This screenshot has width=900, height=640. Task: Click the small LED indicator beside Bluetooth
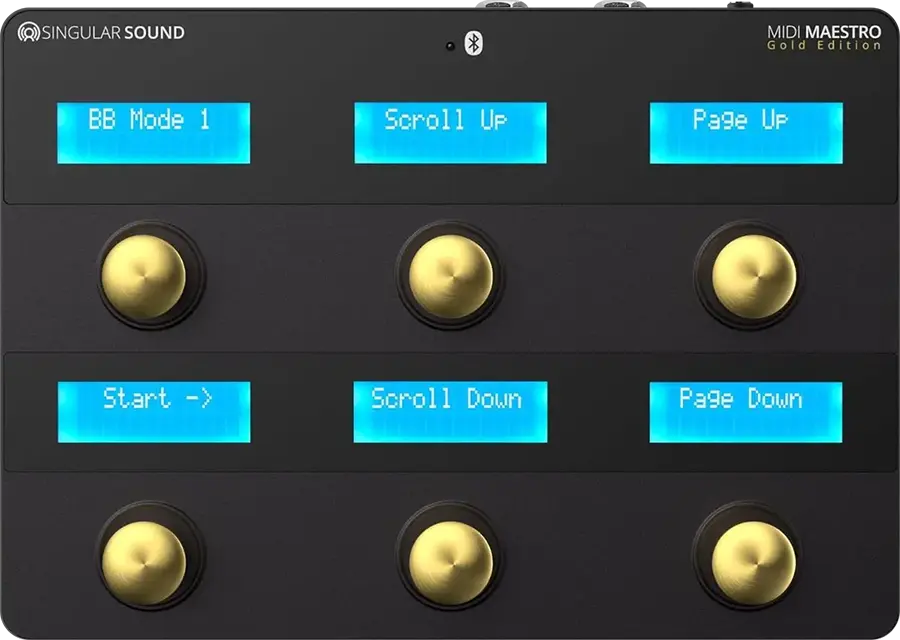click(x=451, y=46)
